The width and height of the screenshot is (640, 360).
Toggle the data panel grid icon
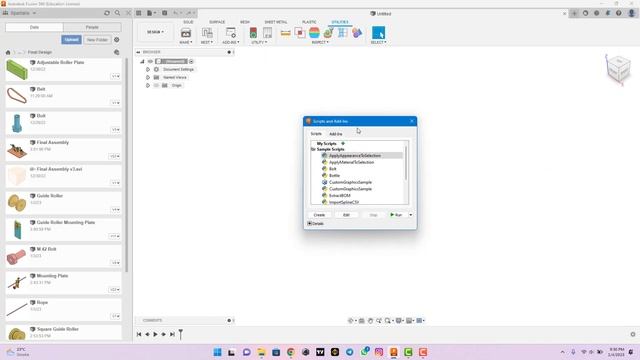pyautogui.click(x=139, y=13)
